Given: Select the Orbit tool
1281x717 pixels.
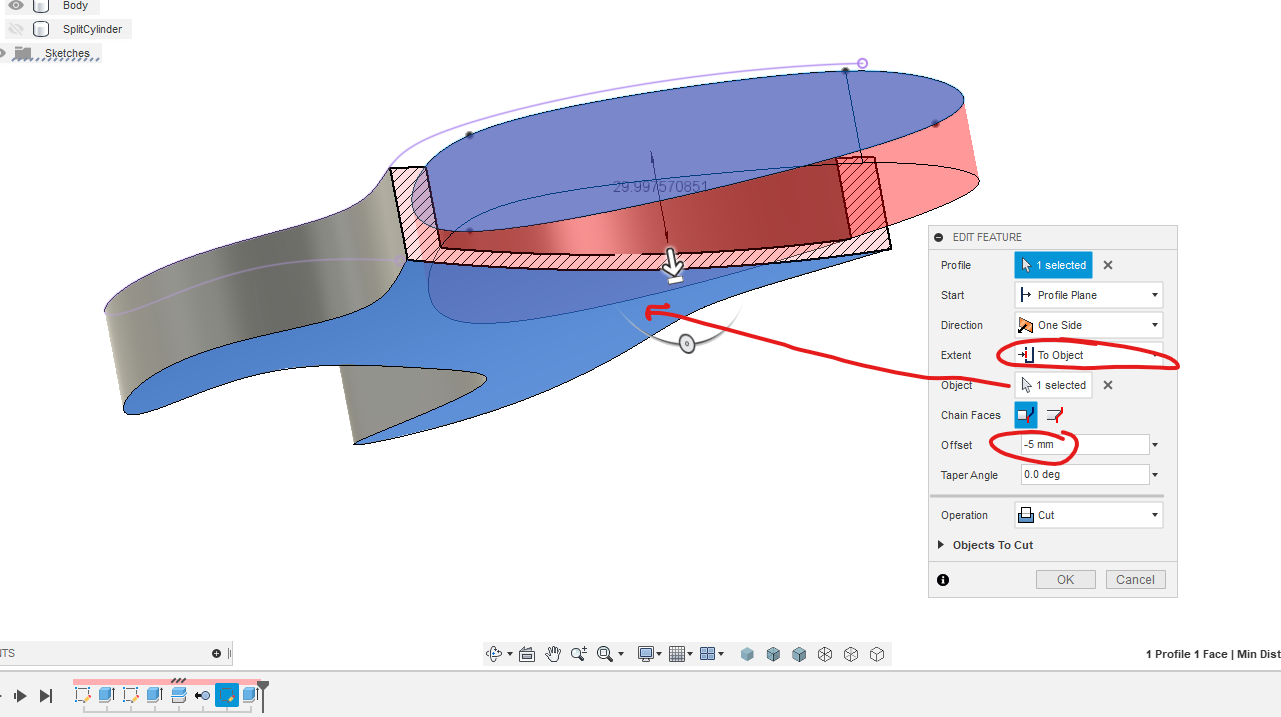Looking at the screenshot, I should pyautogui.click(x=493, y=654).
